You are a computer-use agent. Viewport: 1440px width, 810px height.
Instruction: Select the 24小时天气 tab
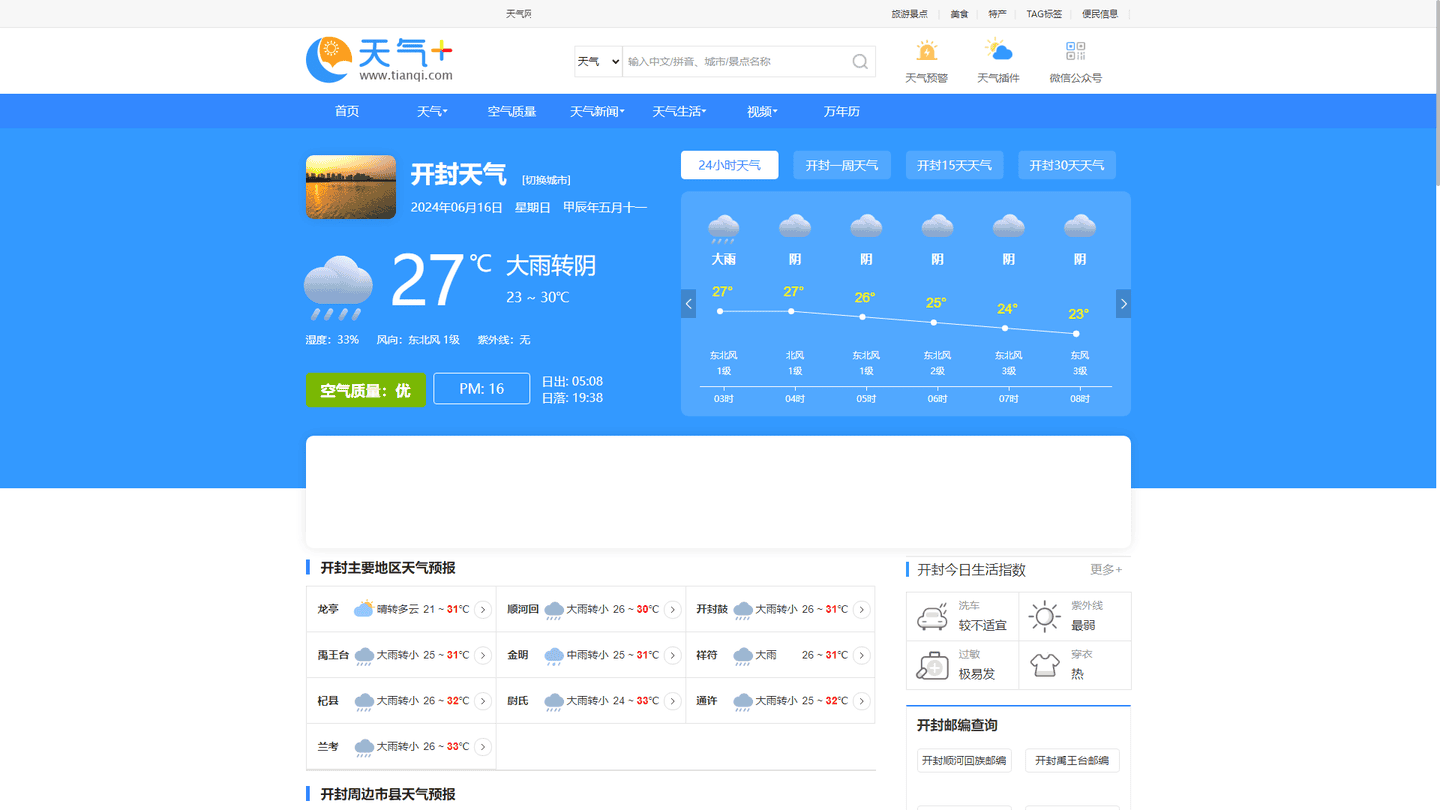pyautogui.click(x=729, y=165)
